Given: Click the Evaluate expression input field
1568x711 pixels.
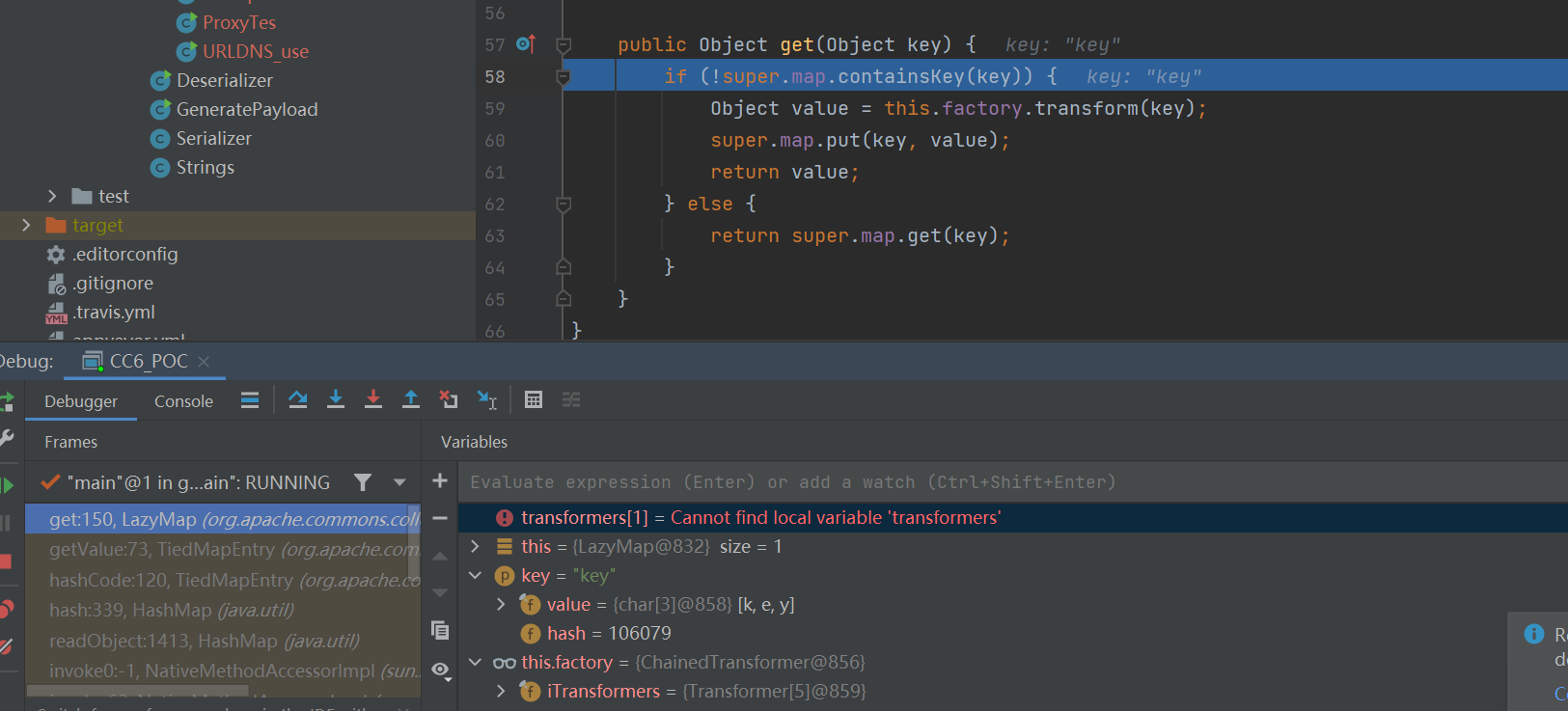Looking at the screenshot, I should (x=1013, y=481).
